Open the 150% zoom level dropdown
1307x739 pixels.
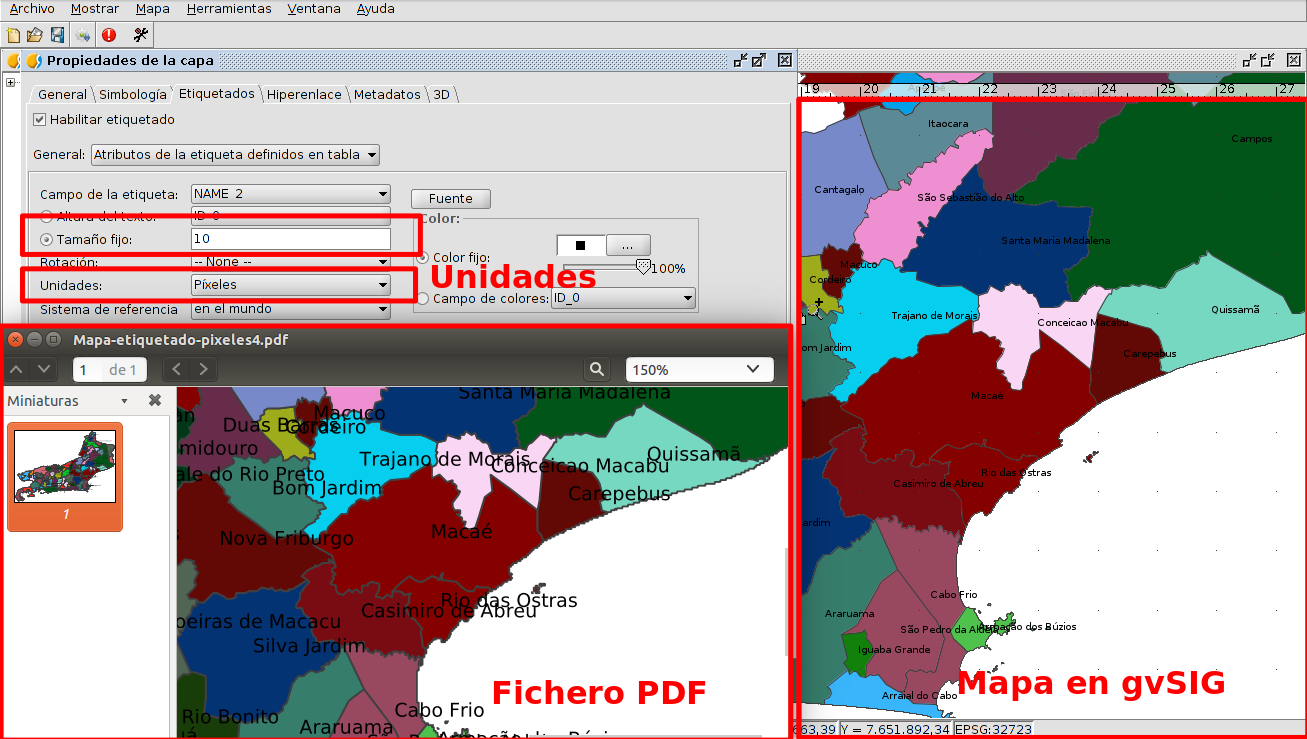[x=699, y=370]
